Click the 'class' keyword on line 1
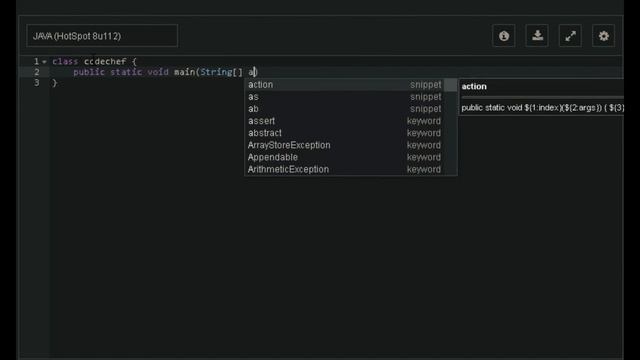Viewport: 640px width, 360px height. pos(65,61)
